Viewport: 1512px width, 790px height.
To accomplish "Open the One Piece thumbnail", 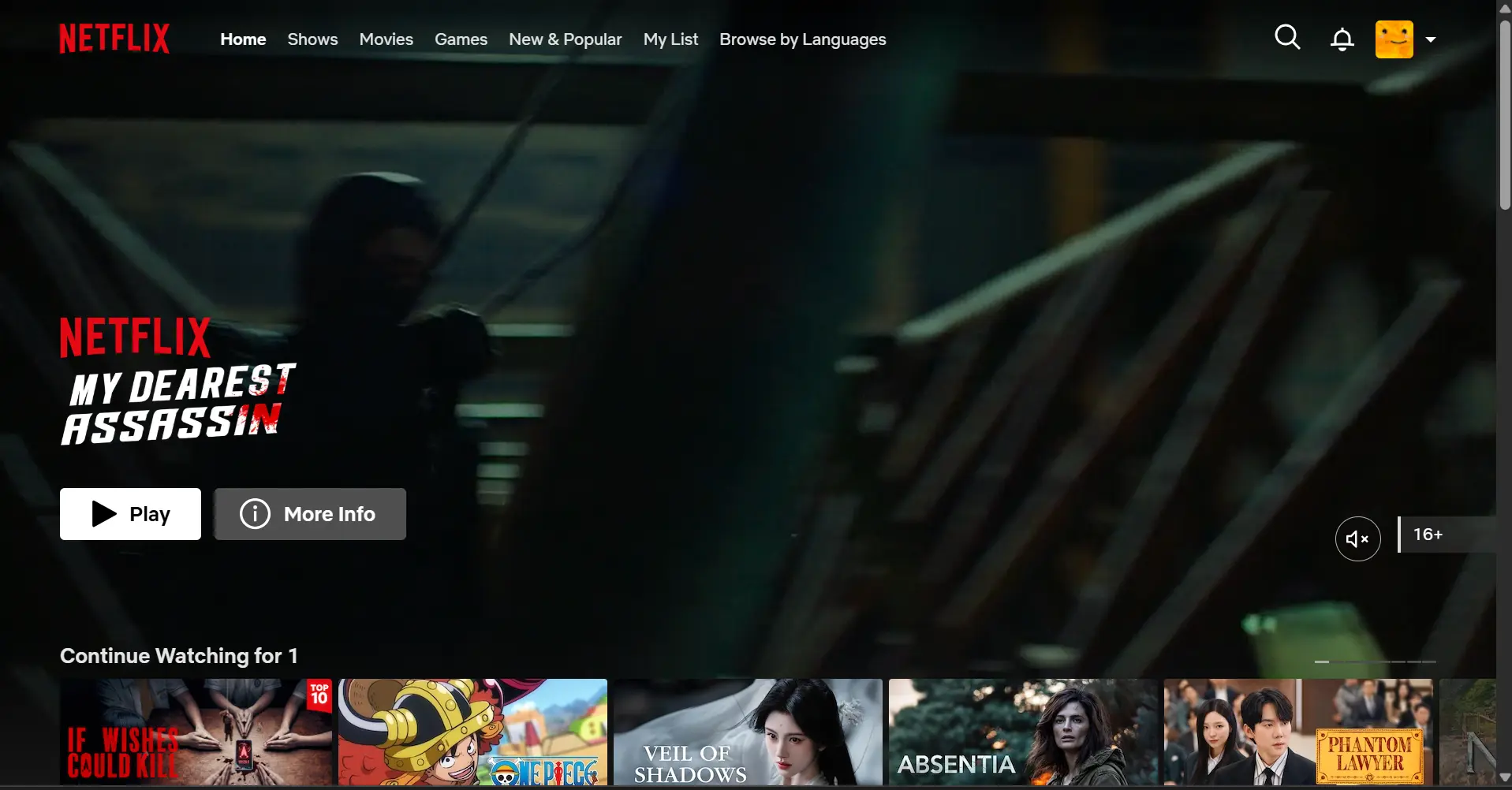I will [472, 732].
